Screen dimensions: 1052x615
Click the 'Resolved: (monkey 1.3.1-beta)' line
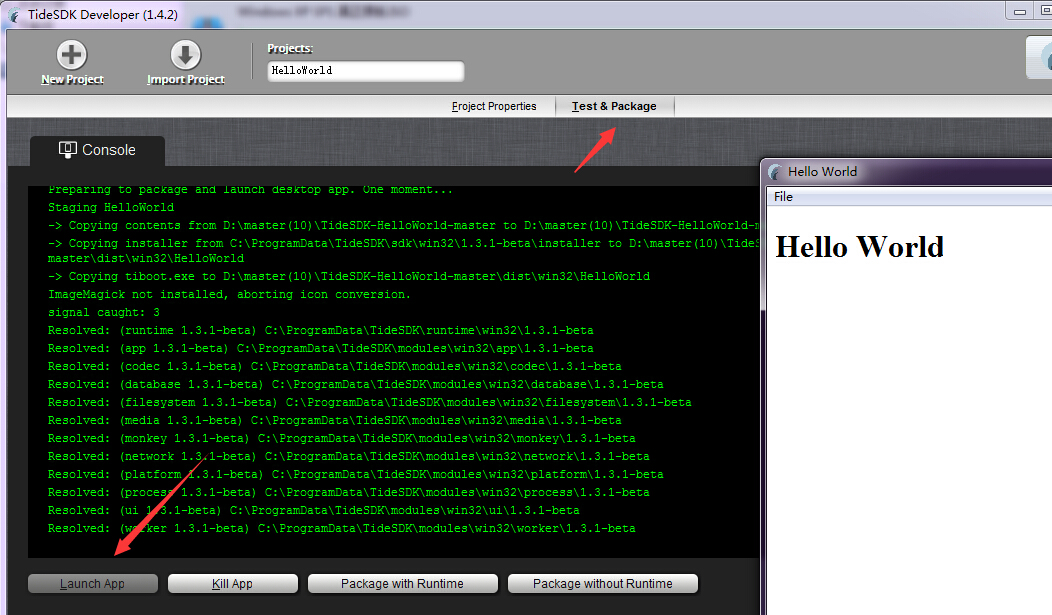[x=341, y=439]
